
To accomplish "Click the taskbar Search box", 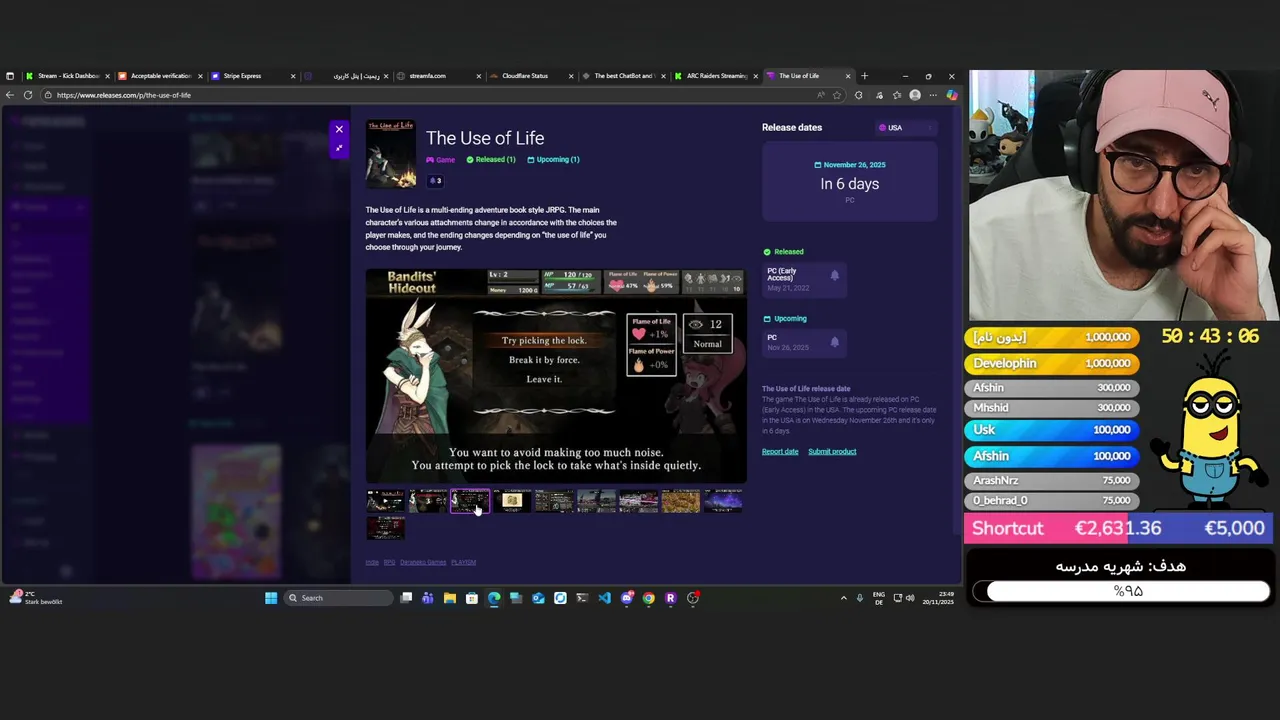I will pos(338,598).
